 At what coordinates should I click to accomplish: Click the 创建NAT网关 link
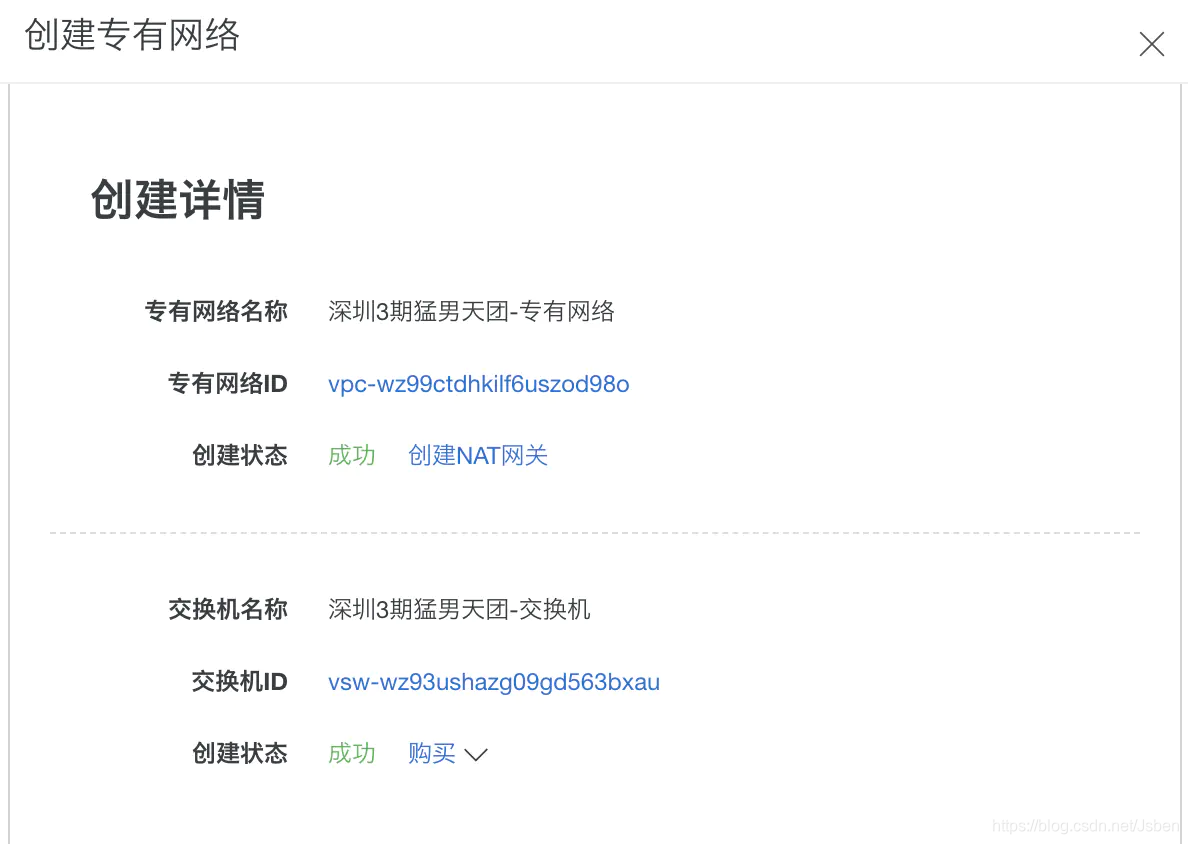477,455
